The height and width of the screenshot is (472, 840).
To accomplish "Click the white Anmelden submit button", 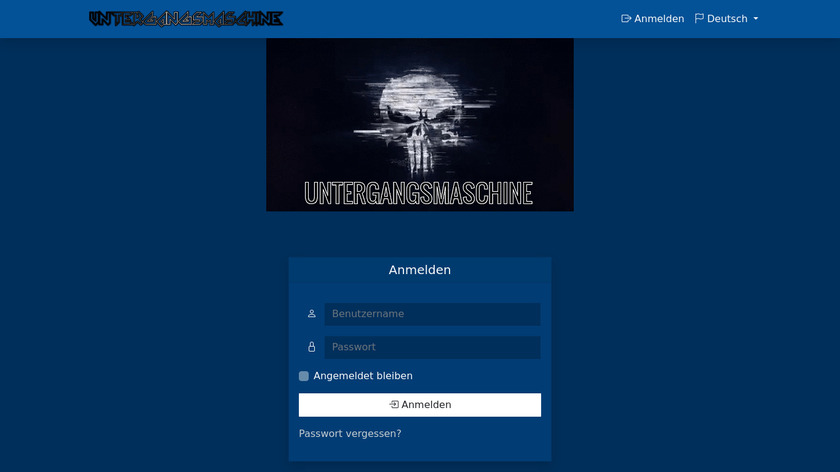I will [420, 405].
